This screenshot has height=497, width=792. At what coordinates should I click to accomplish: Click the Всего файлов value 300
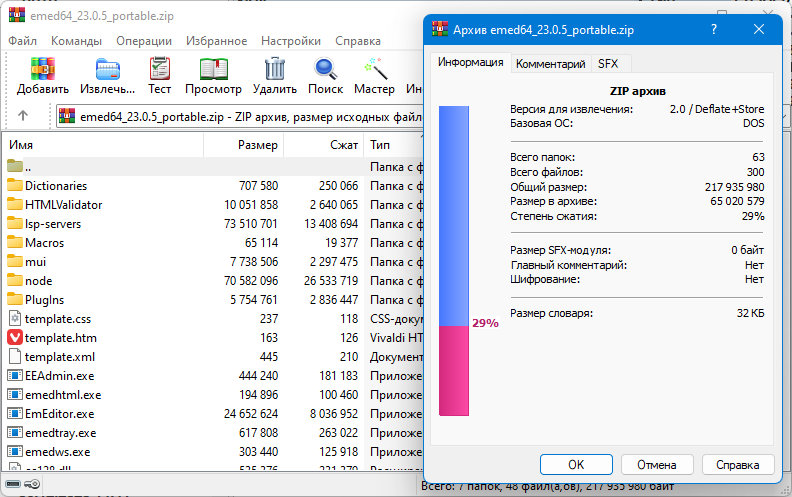(756, 172)
